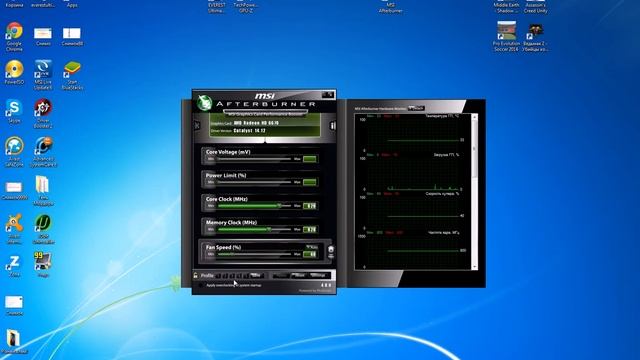Screen dimensions: 640x360
Task: Click the Power Limit value field
Action: (310, 182)
